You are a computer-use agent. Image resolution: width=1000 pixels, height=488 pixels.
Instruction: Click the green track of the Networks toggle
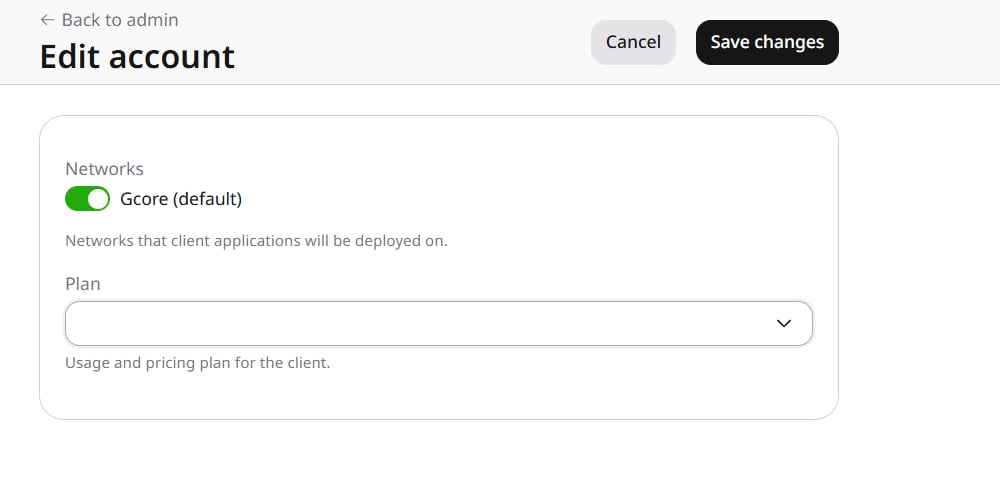click(x=75, y=199)
